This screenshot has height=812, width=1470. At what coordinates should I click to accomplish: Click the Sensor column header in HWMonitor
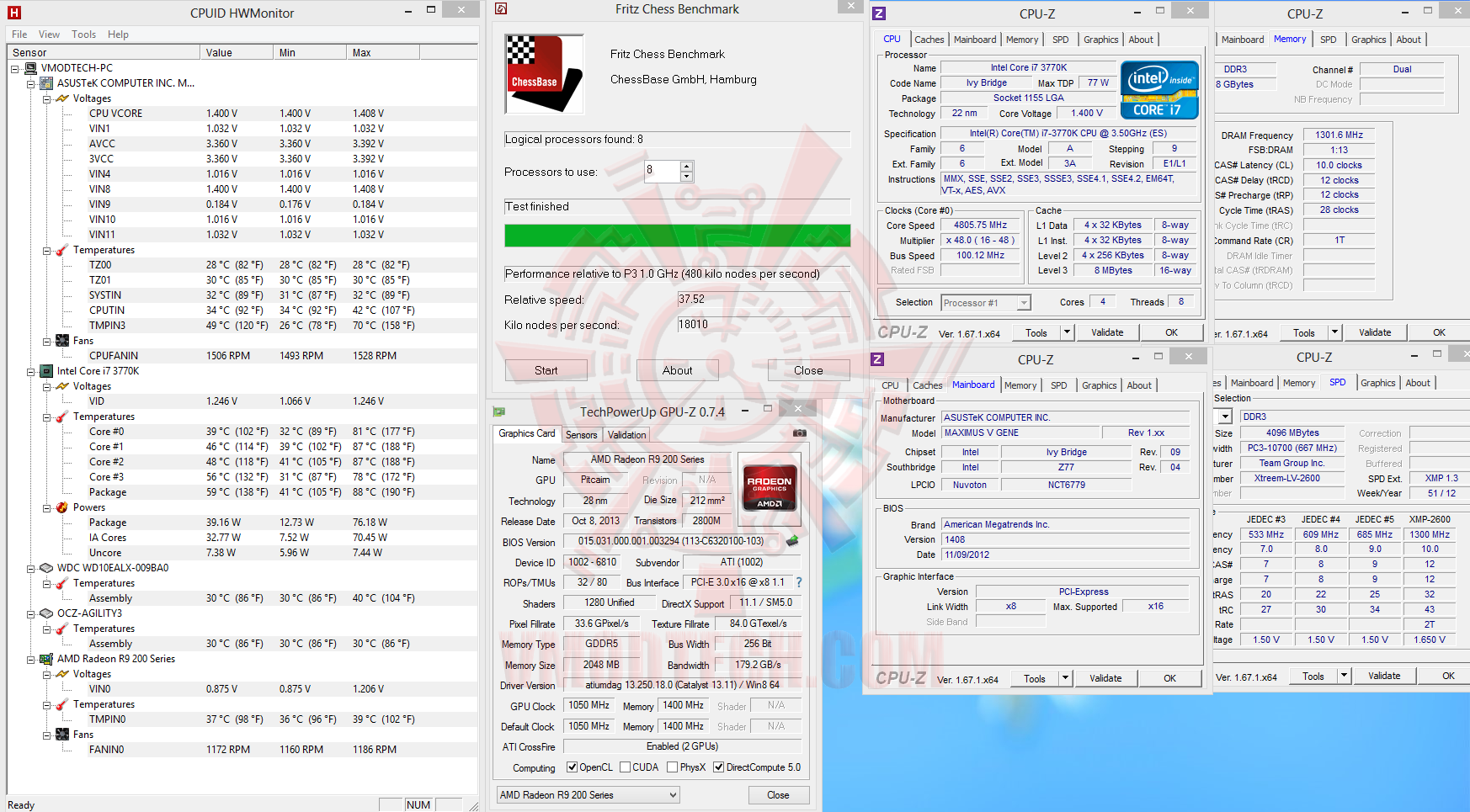point(104,52)
